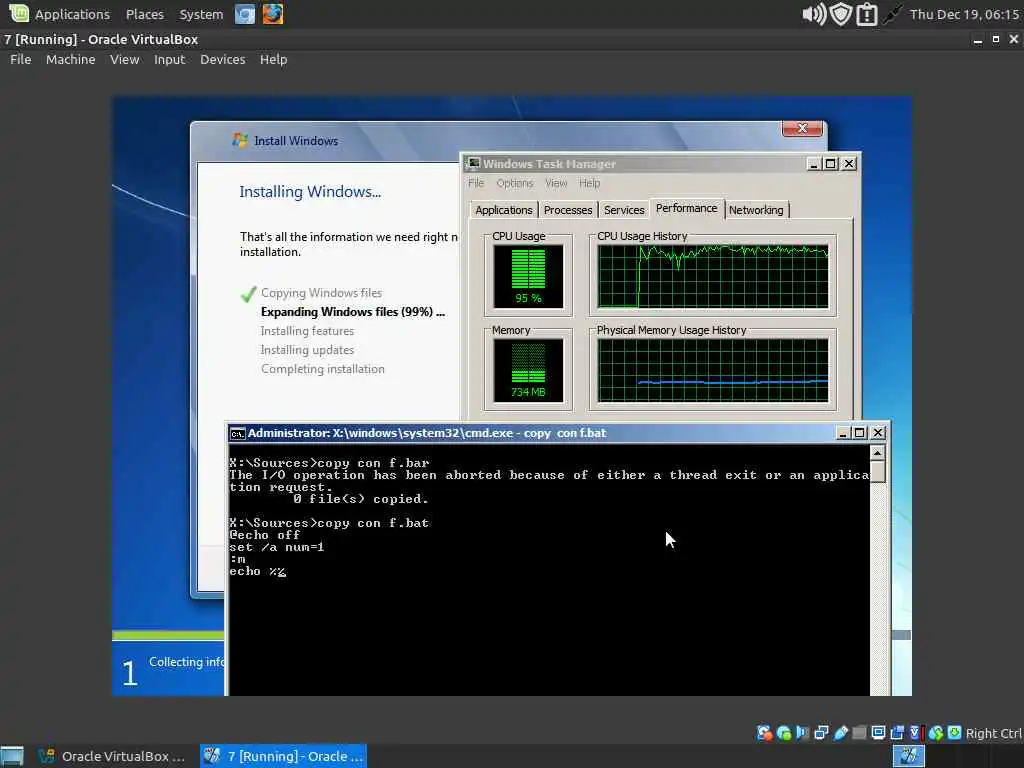Switch to Oracle VirtualBox Manager taskbar button

point(112,756)
